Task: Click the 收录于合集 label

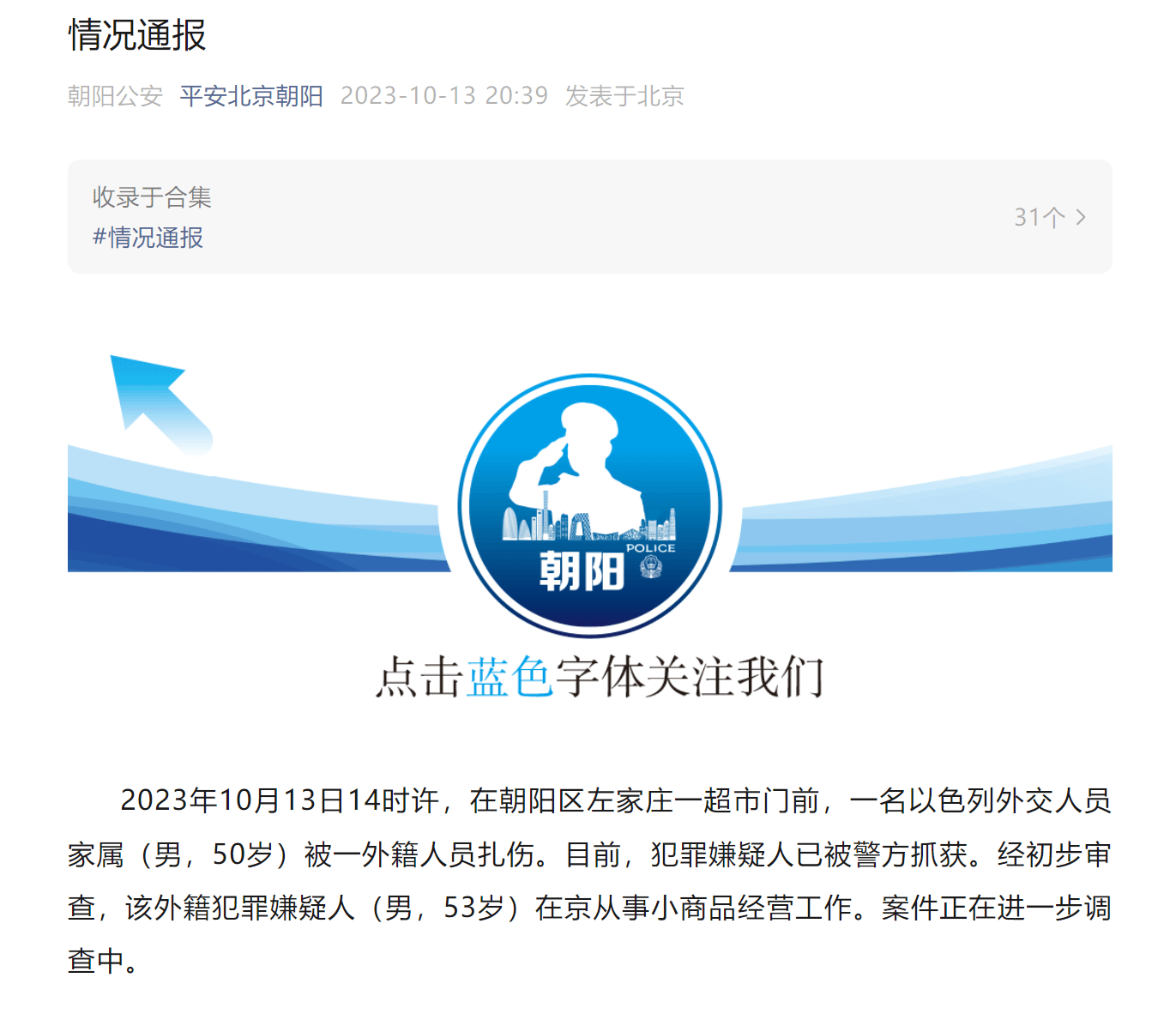Action: [x=152, y=197]
